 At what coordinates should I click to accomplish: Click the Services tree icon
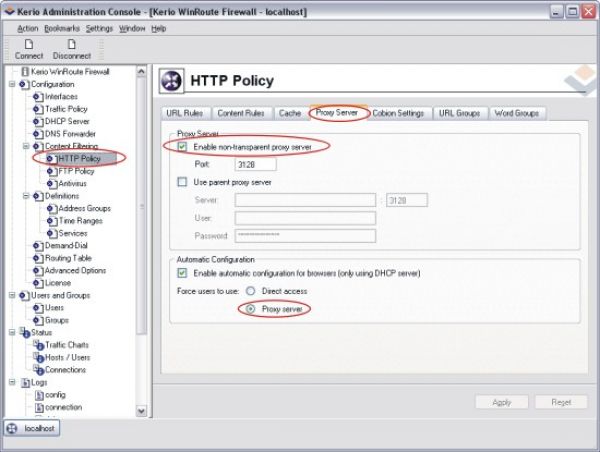52,233
